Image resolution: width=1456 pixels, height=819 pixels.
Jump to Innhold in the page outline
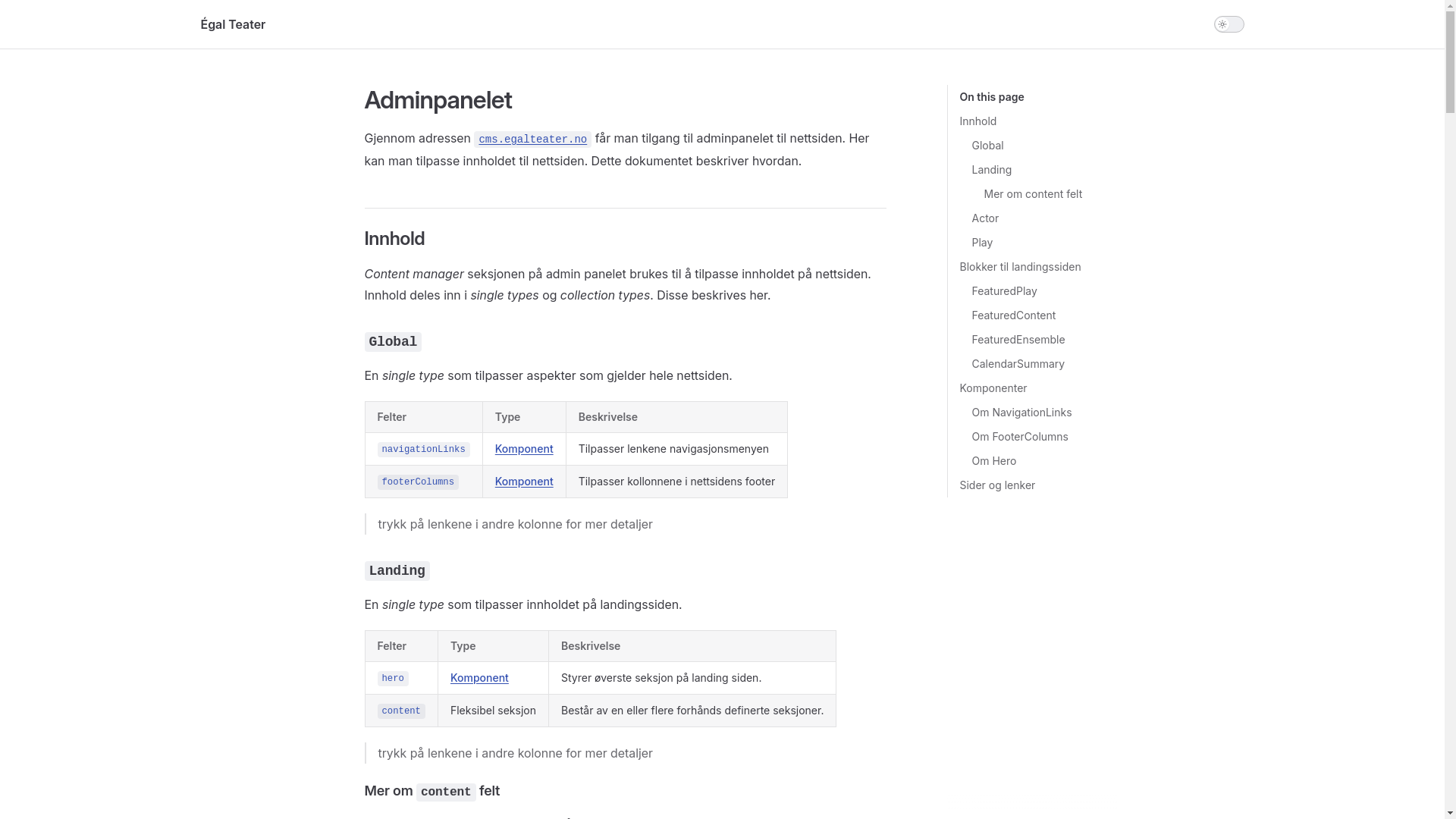978,121
